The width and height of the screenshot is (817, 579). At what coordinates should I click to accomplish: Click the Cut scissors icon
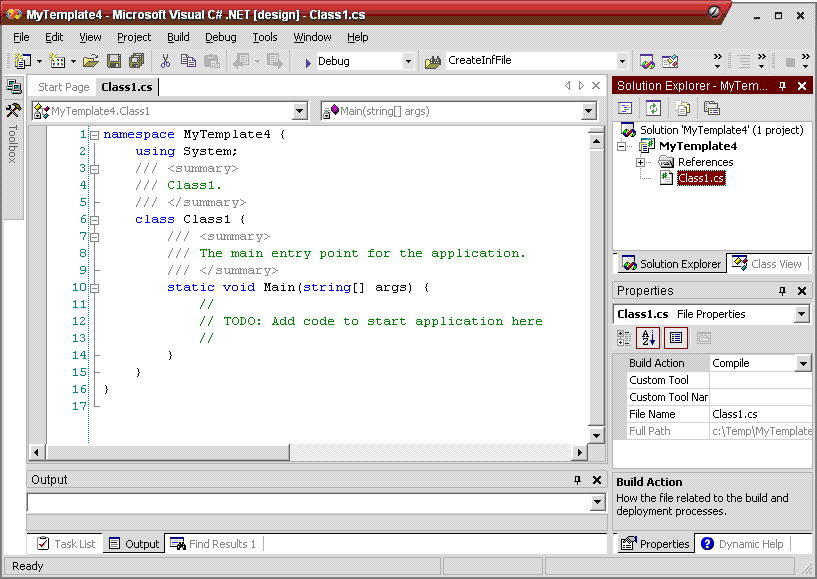tap(165, 61)
